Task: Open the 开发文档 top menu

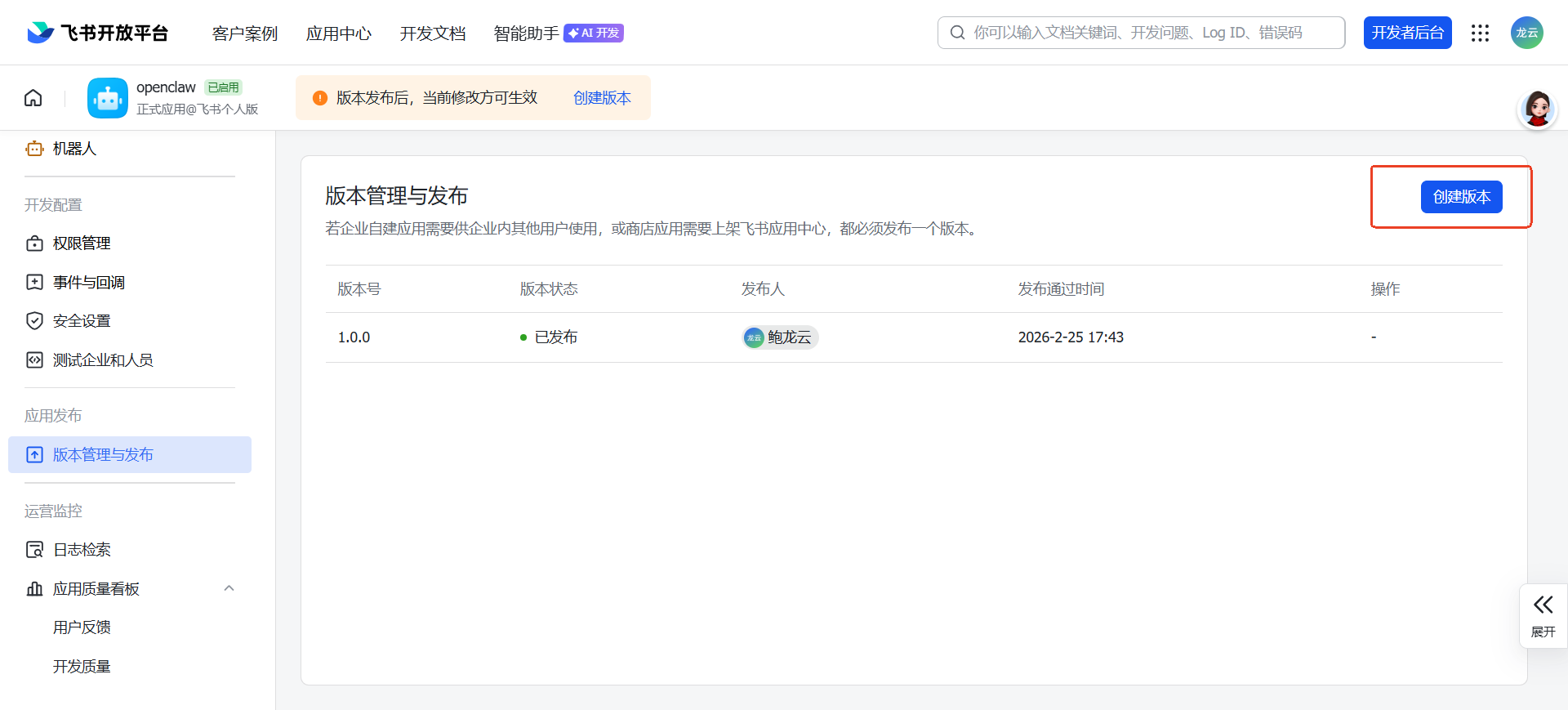Action: [433, 33]
